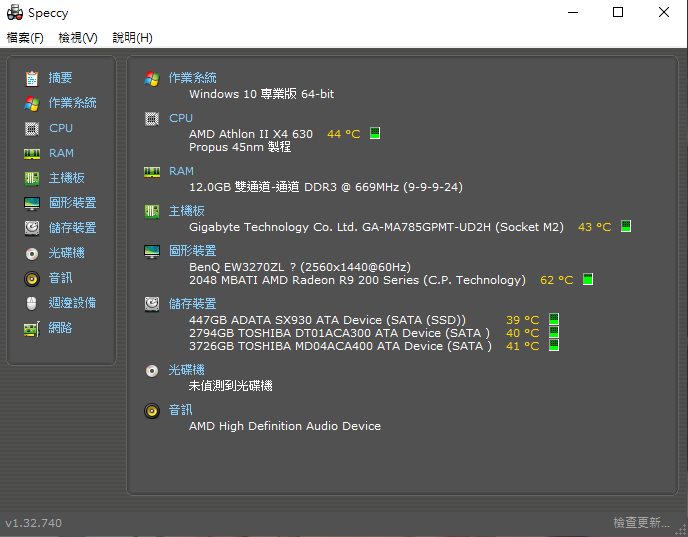Click the 儲存裝置 hard drive icon in sidebar

[x=32, y=228]
